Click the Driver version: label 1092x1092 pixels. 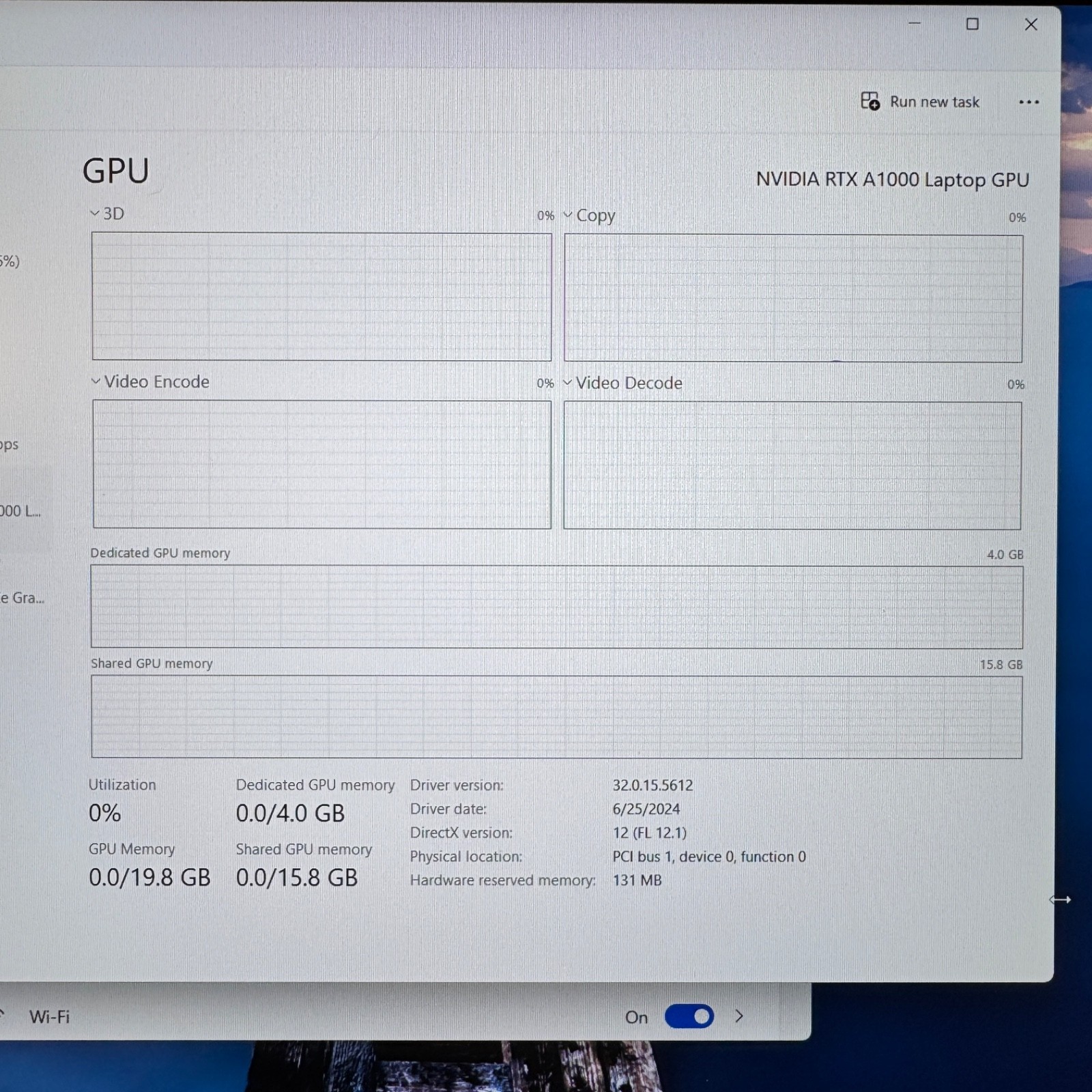click(x=457, y=786)
